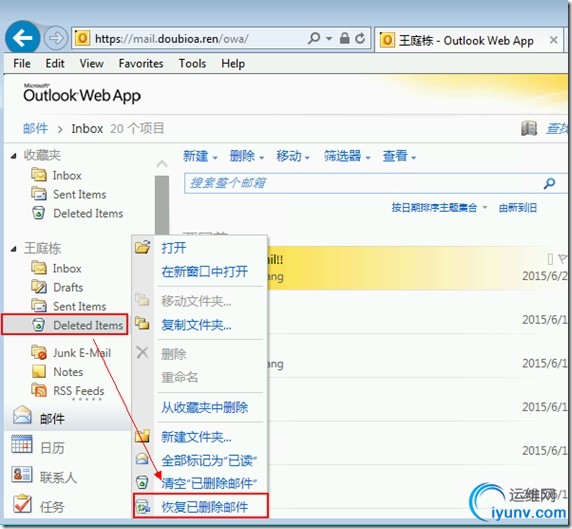
Task: Select Sent Items under 王庭栋 mailbox
Action: 80,306
